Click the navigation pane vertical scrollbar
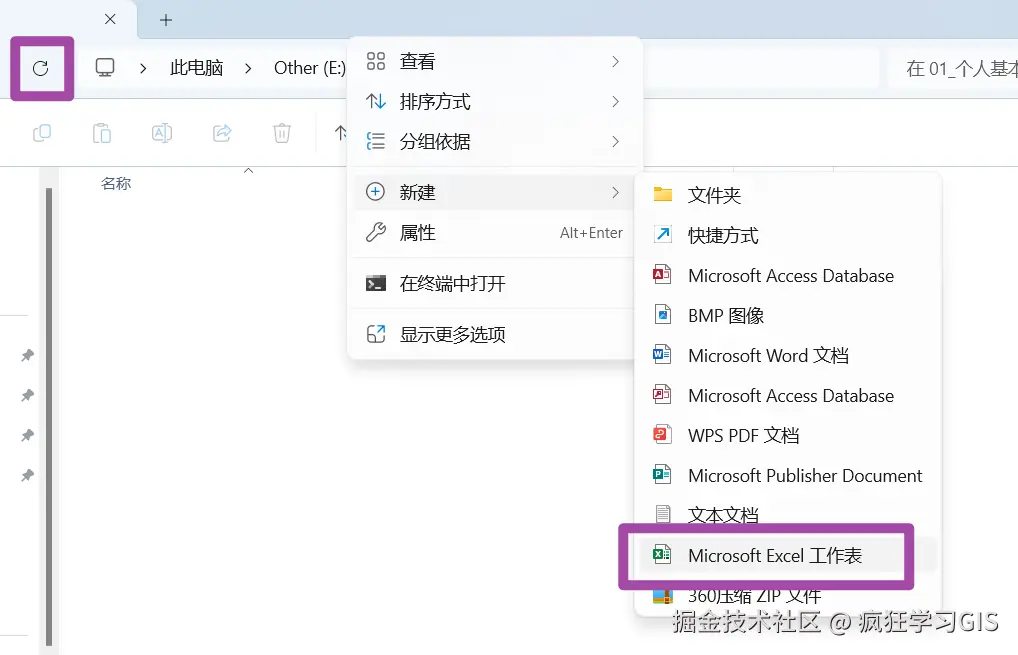This screenshot has height=655, width=1018. (49, 415)
